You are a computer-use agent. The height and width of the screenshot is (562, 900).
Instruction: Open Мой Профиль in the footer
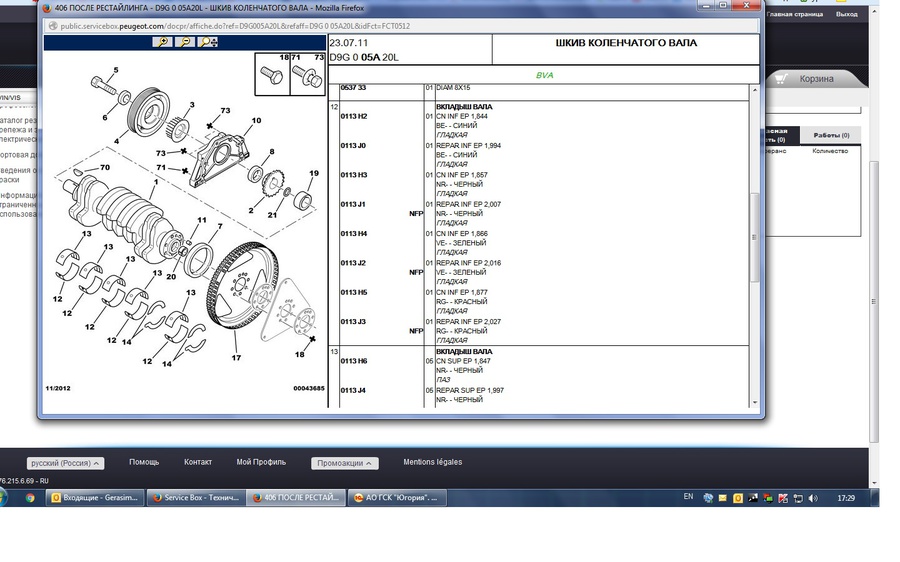click(261, 462)
